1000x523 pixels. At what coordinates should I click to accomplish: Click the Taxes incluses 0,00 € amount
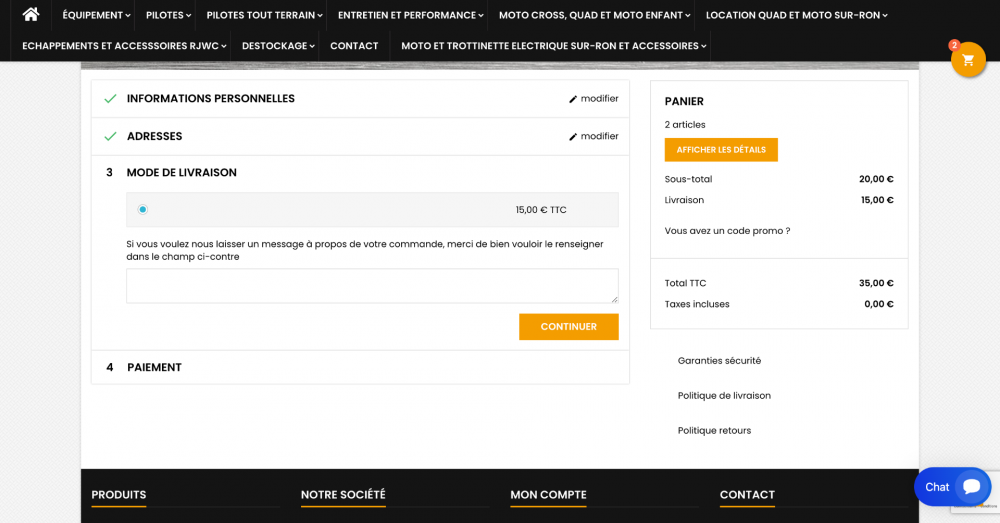[x=879, y=304]
